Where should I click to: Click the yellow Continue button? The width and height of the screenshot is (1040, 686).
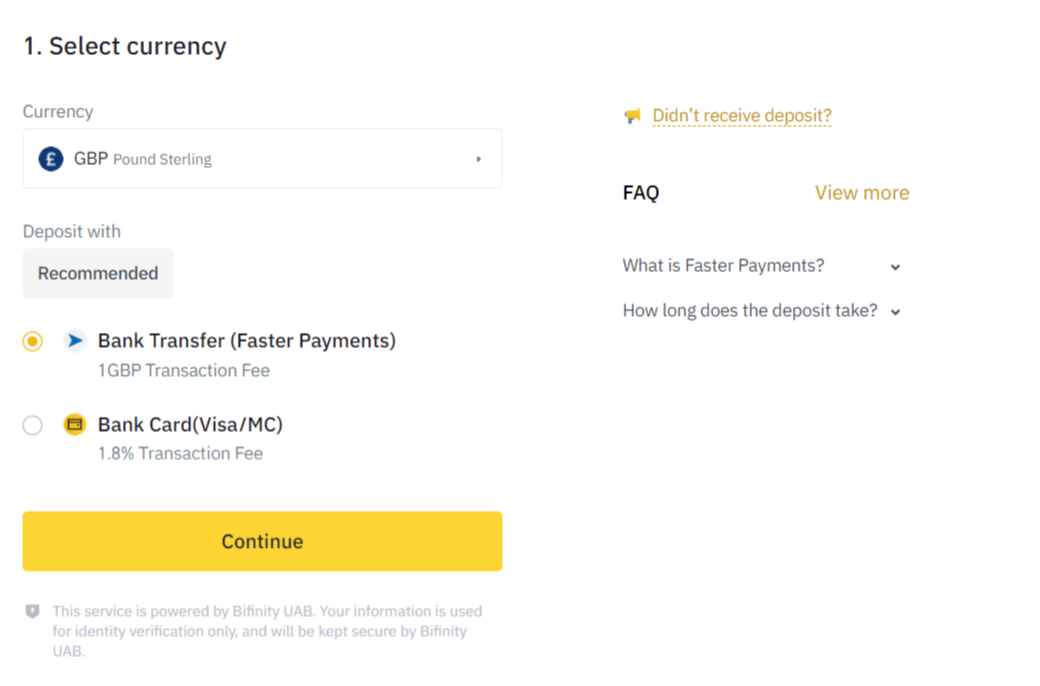[262, 541]
